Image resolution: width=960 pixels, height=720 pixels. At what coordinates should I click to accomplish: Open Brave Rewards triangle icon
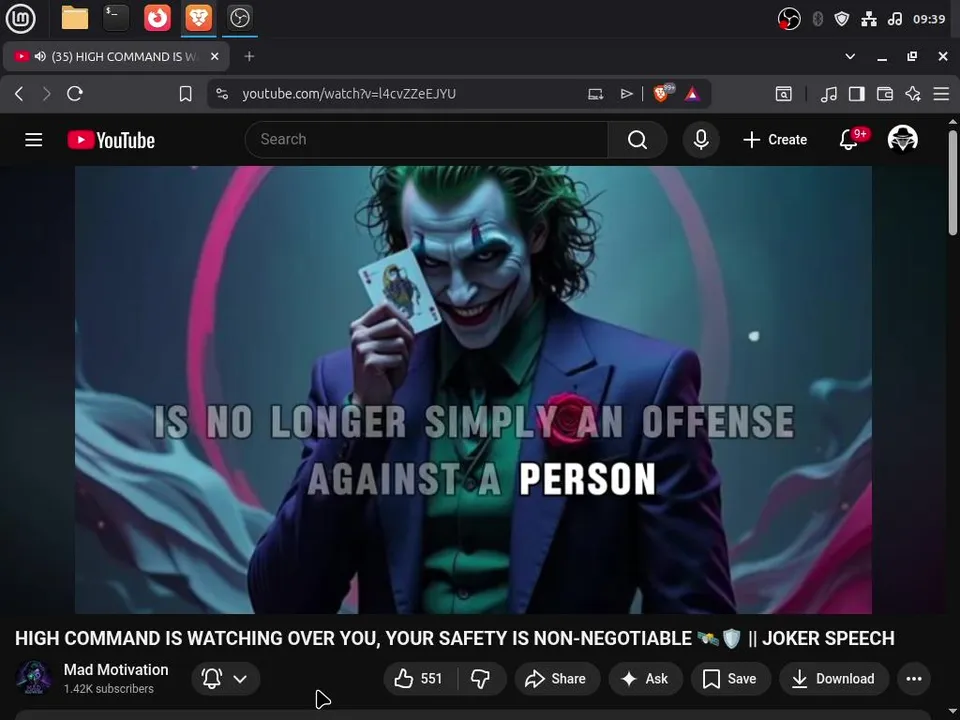[x=692, y=94]
